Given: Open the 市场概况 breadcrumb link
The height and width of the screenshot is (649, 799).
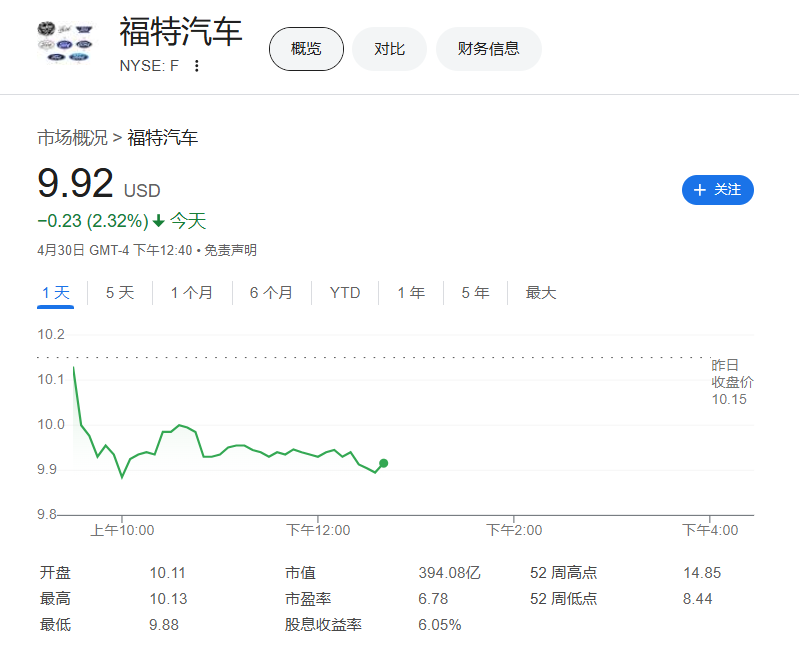Looking at the screenshot, I should point(72,138).
